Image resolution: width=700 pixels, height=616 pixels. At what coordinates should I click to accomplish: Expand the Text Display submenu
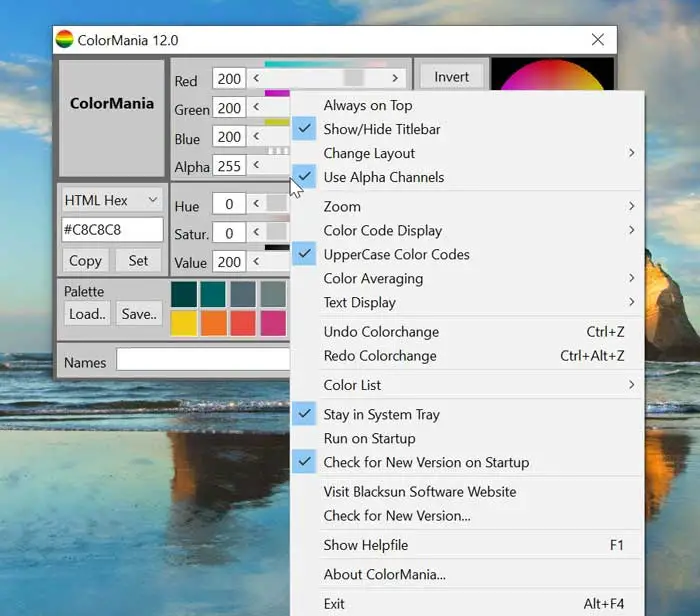[467, 302]
